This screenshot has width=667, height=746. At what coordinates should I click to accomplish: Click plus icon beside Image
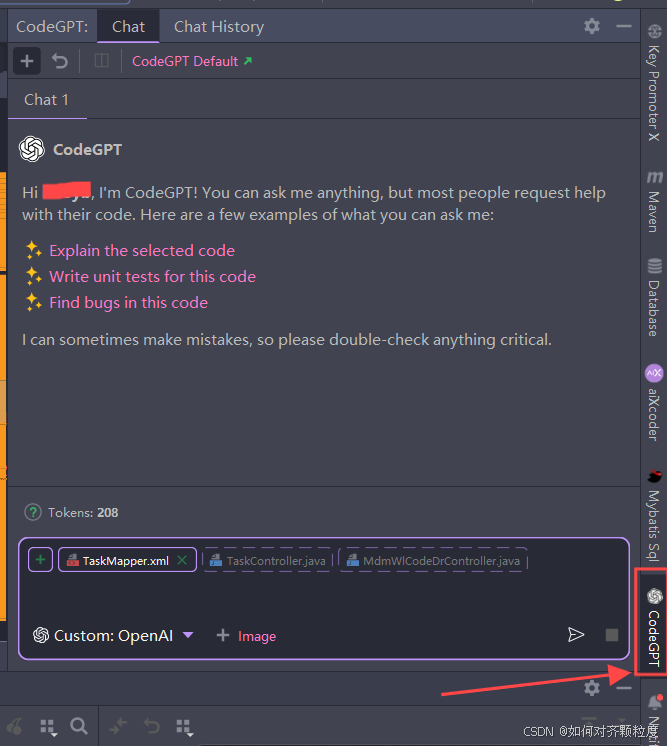click(x=223, y=635)
